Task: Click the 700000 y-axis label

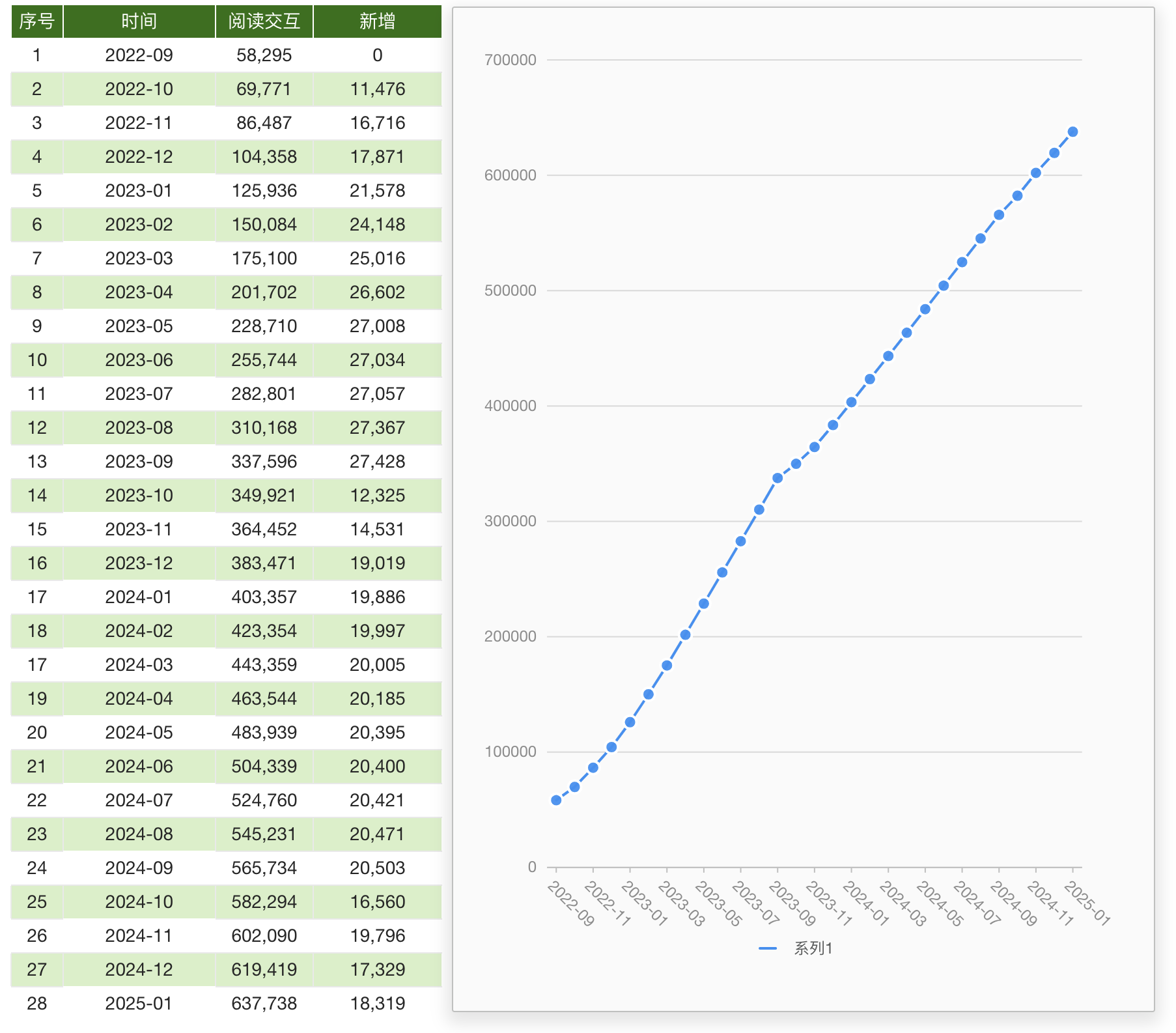Action: coord(511,60)
